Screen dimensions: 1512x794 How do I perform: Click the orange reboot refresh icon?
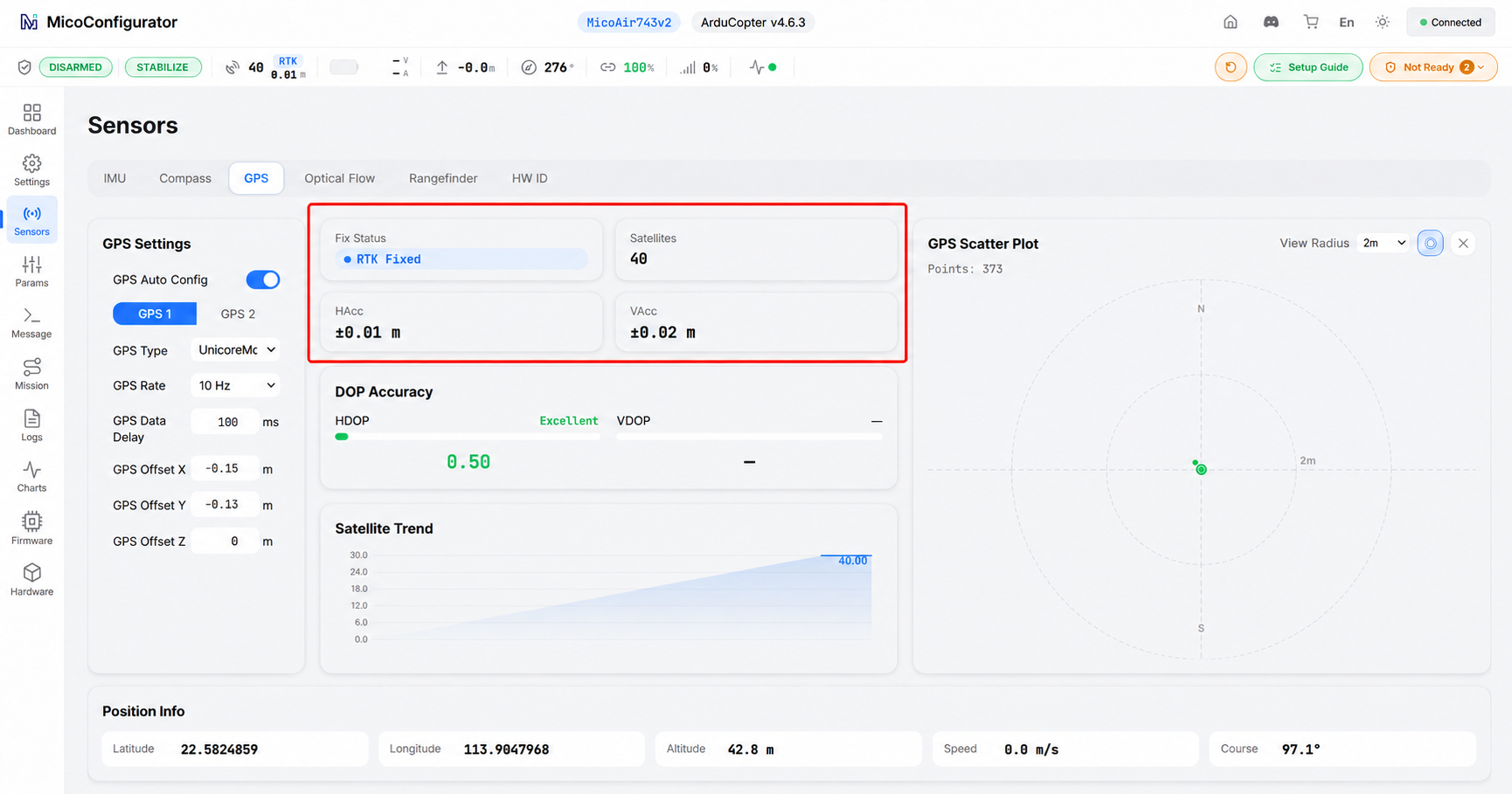point(1231,67)
